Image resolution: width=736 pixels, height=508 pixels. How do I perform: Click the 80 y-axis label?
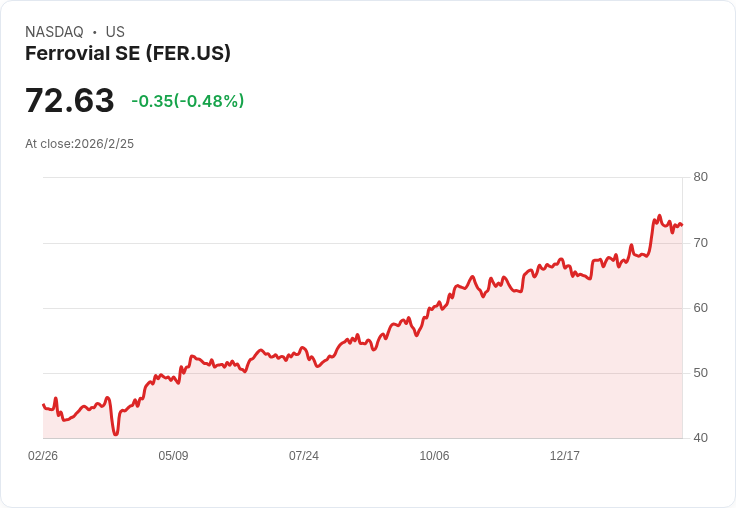pos(700,177)
